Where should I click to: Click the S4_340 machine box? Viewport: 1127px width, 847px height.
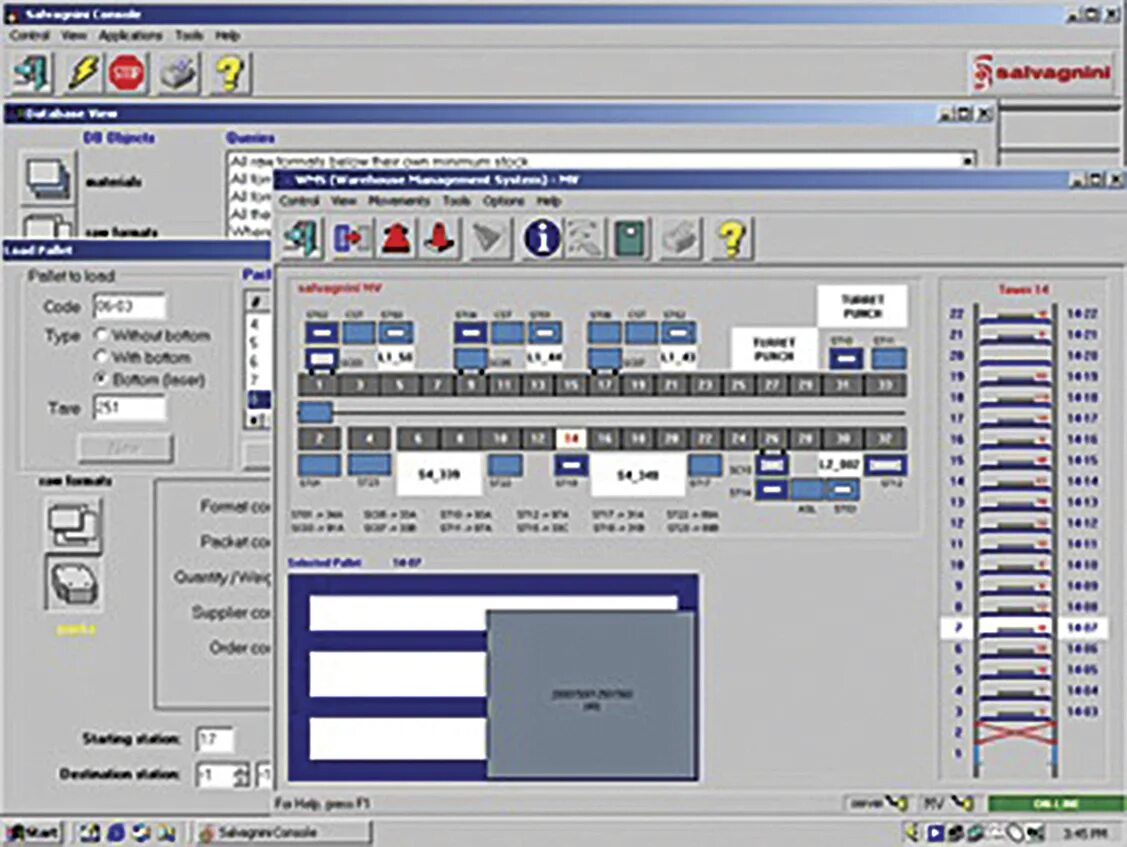pos(638,475)
